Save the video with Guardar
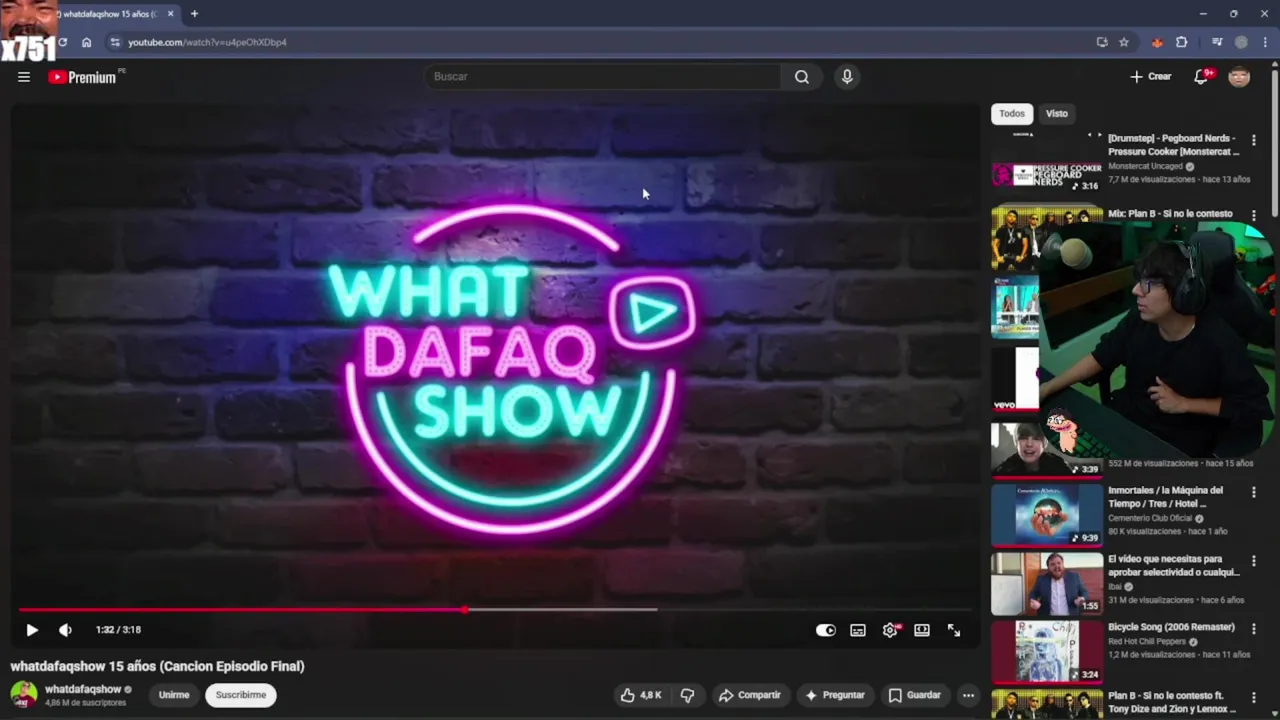This screenshot has width=1280, height=720. tap(915, 695)
